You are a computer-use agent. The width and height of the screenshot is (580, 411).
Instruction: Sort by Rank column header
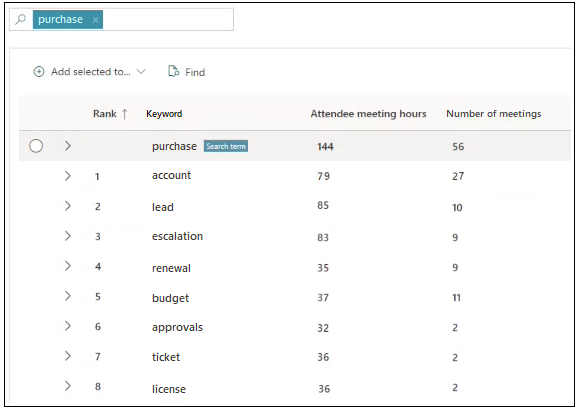pos(105,114)
